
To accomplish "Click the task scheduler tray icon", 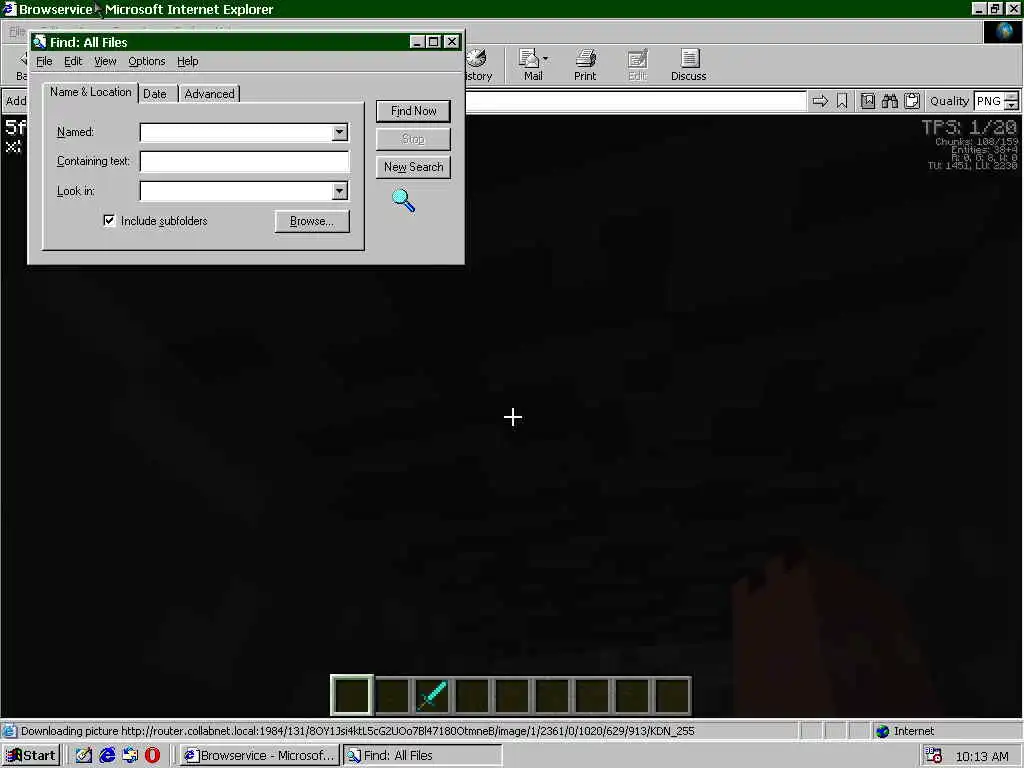I will [933, 756].
